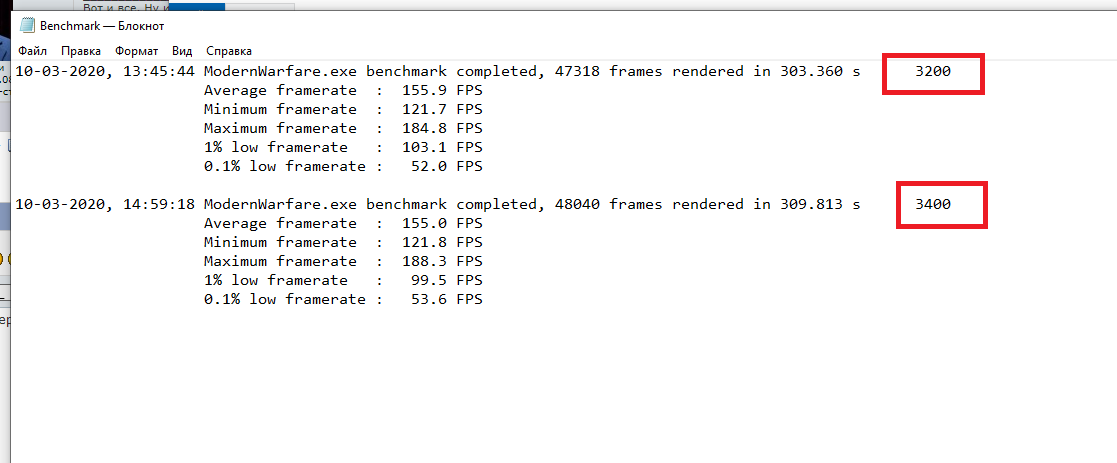Open the Формат menu
The width and height of the screenshot is (1117, 463).
coord(136,51)
